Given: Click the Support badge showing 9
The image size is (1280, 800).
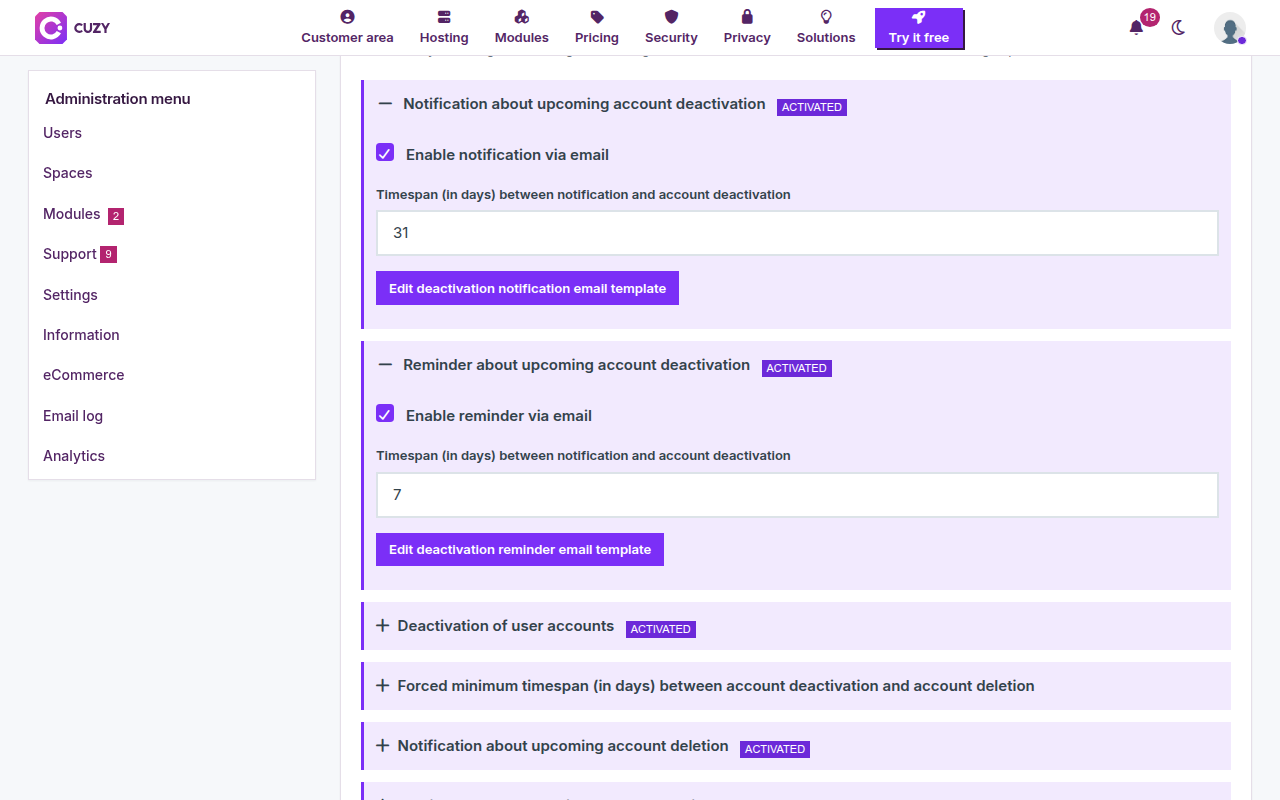Looking at the screenshot, I should (108, 255).
